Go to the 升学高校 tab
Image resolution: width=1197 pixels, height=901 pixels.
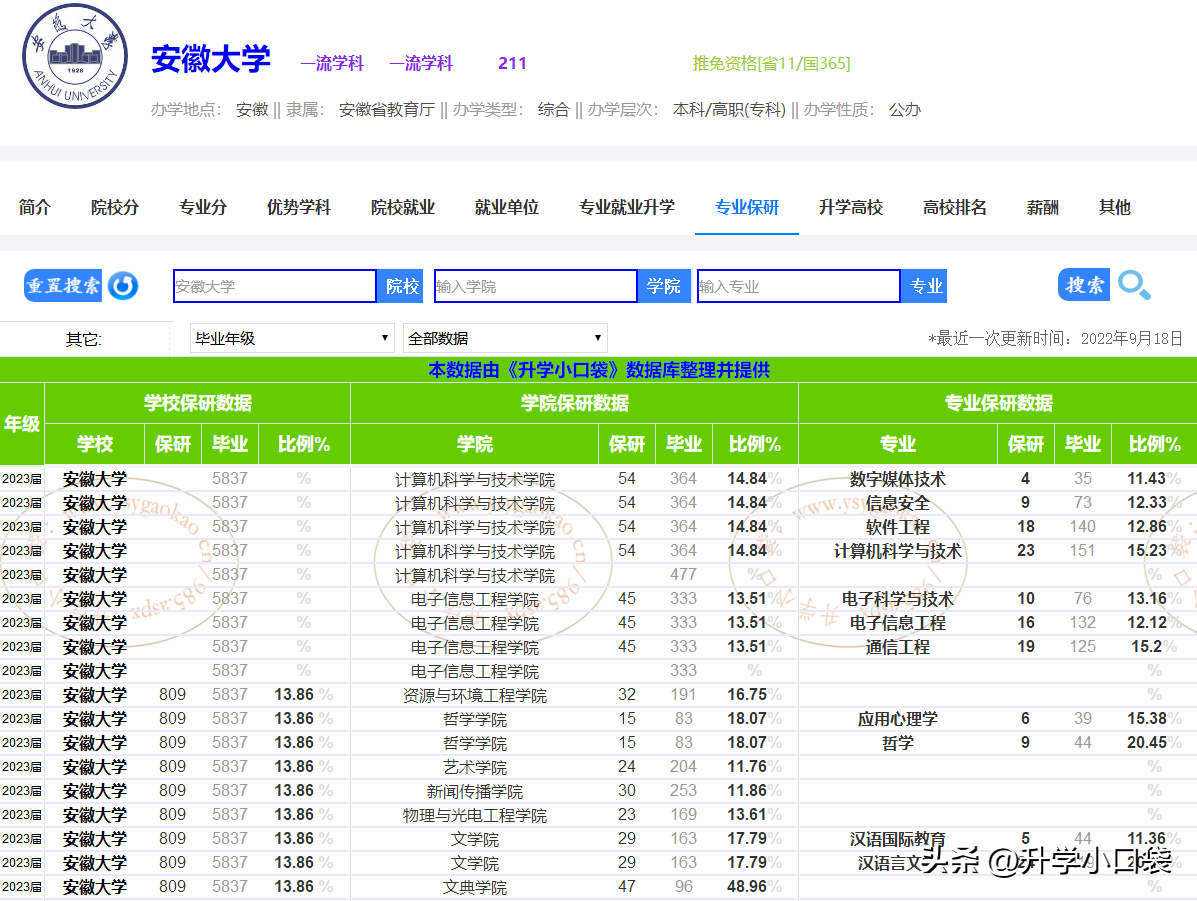(850, 207)
